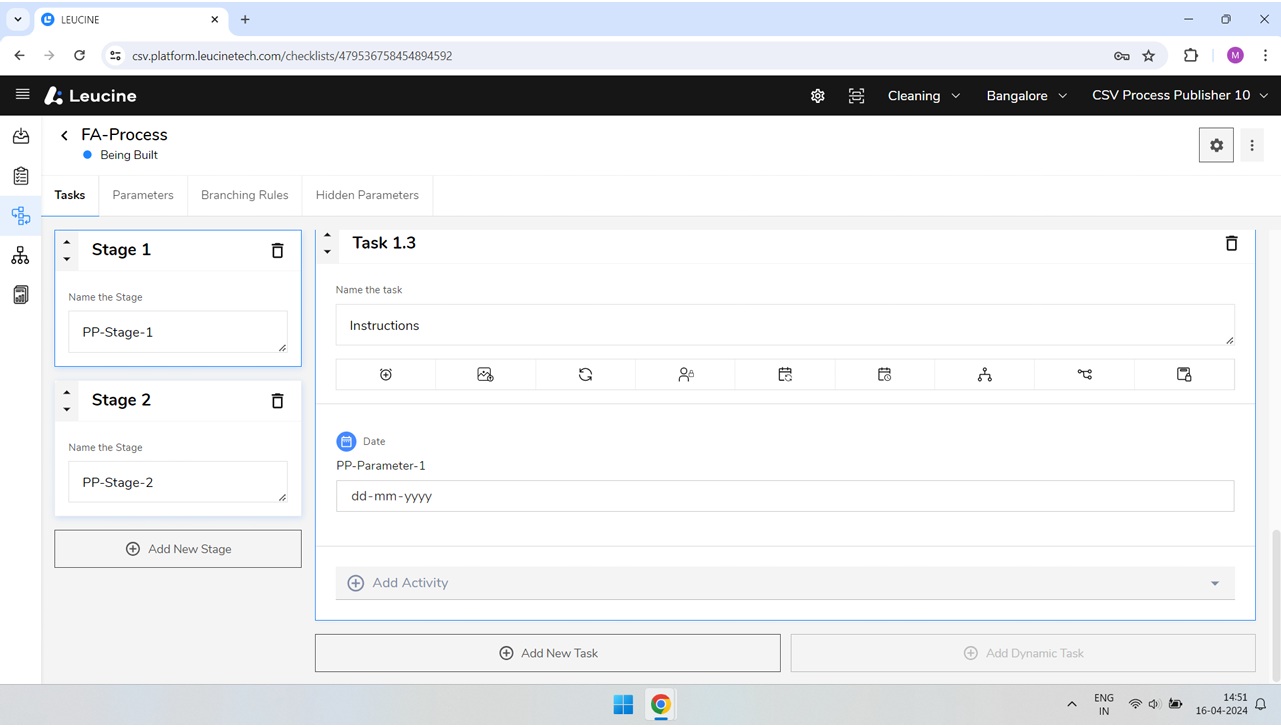The image size is (1281, 727).
Task: Click Add Dynamic Task button
Action: (1023, 653)
